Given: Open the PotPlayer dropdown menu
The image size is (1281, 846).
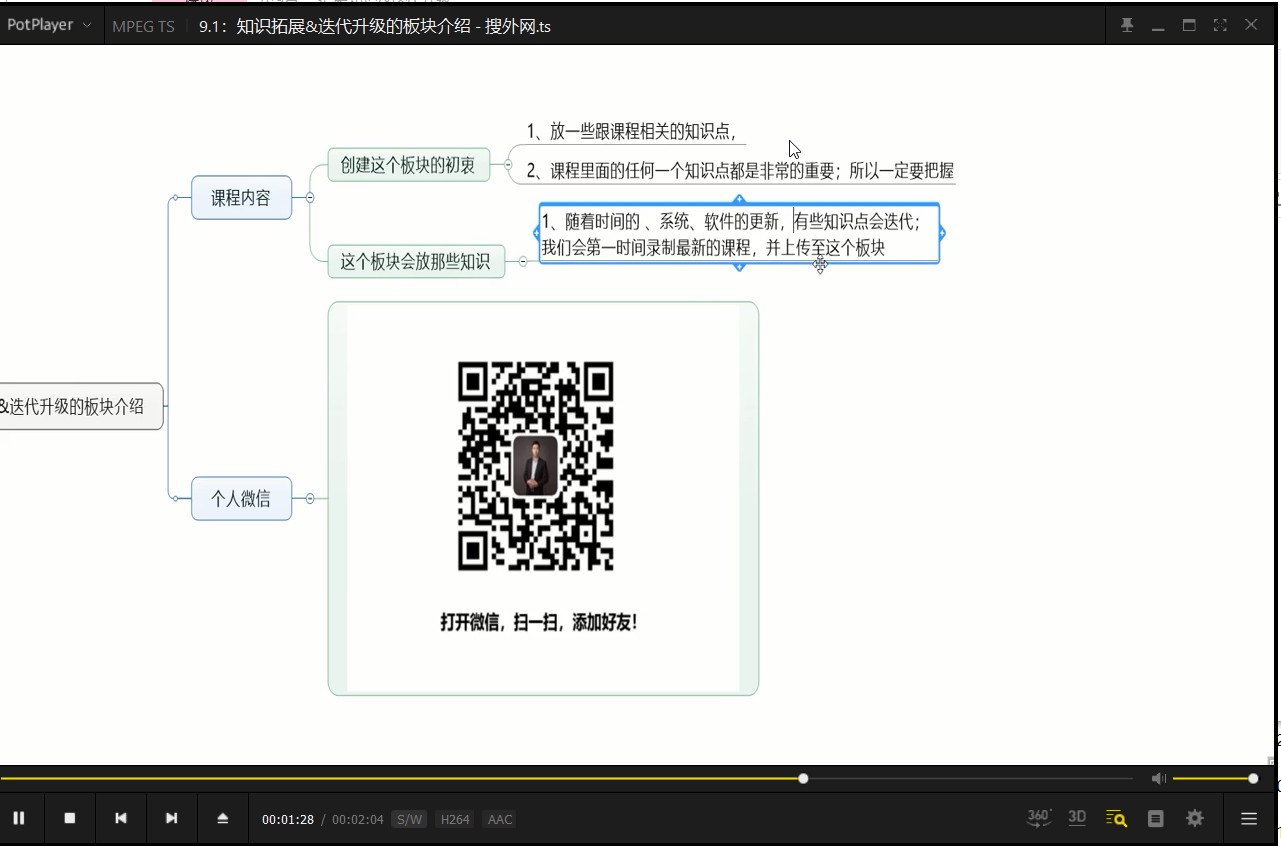Looking at the screenshot, I should point(49,25).
